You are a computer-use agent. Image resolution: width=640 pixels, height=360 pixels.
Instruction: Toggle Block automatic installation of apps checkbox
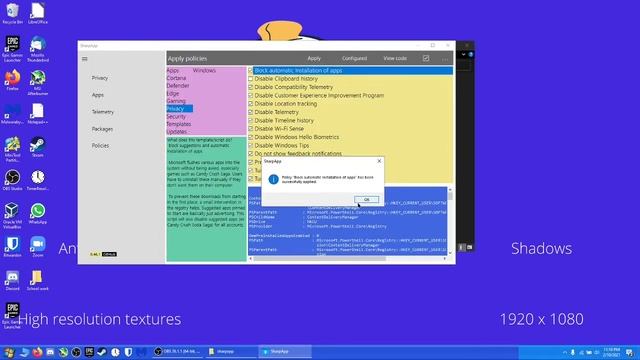[251, 71]
